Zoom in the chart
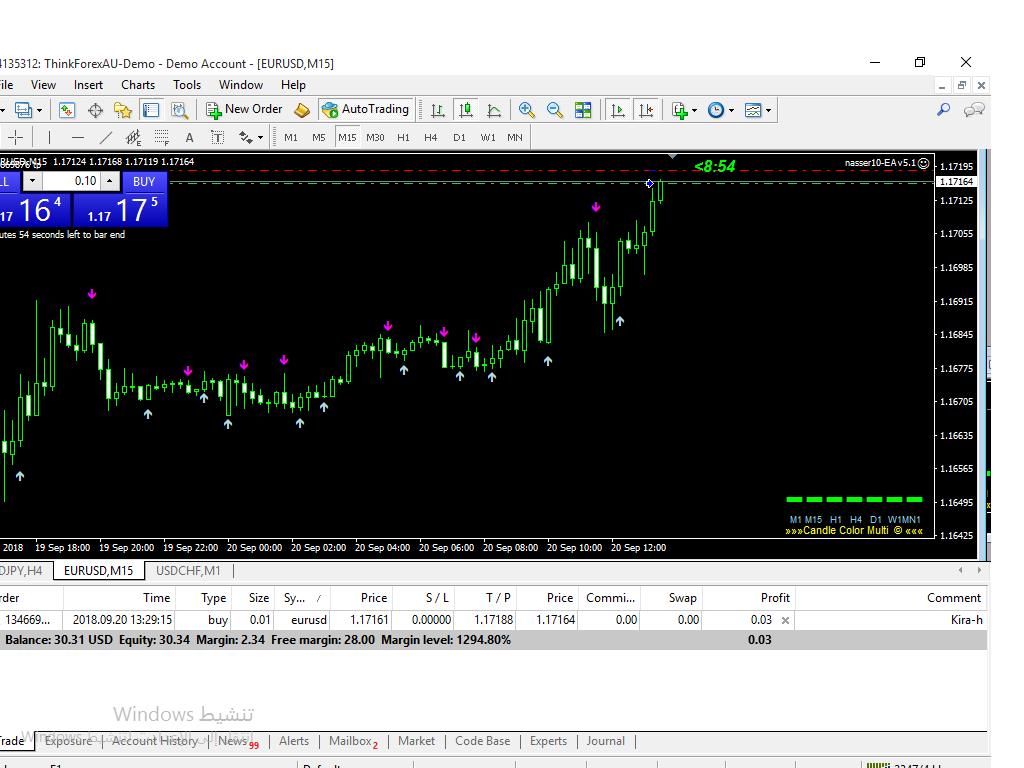This screenshot has width=1024, height=768. (526, 110)
